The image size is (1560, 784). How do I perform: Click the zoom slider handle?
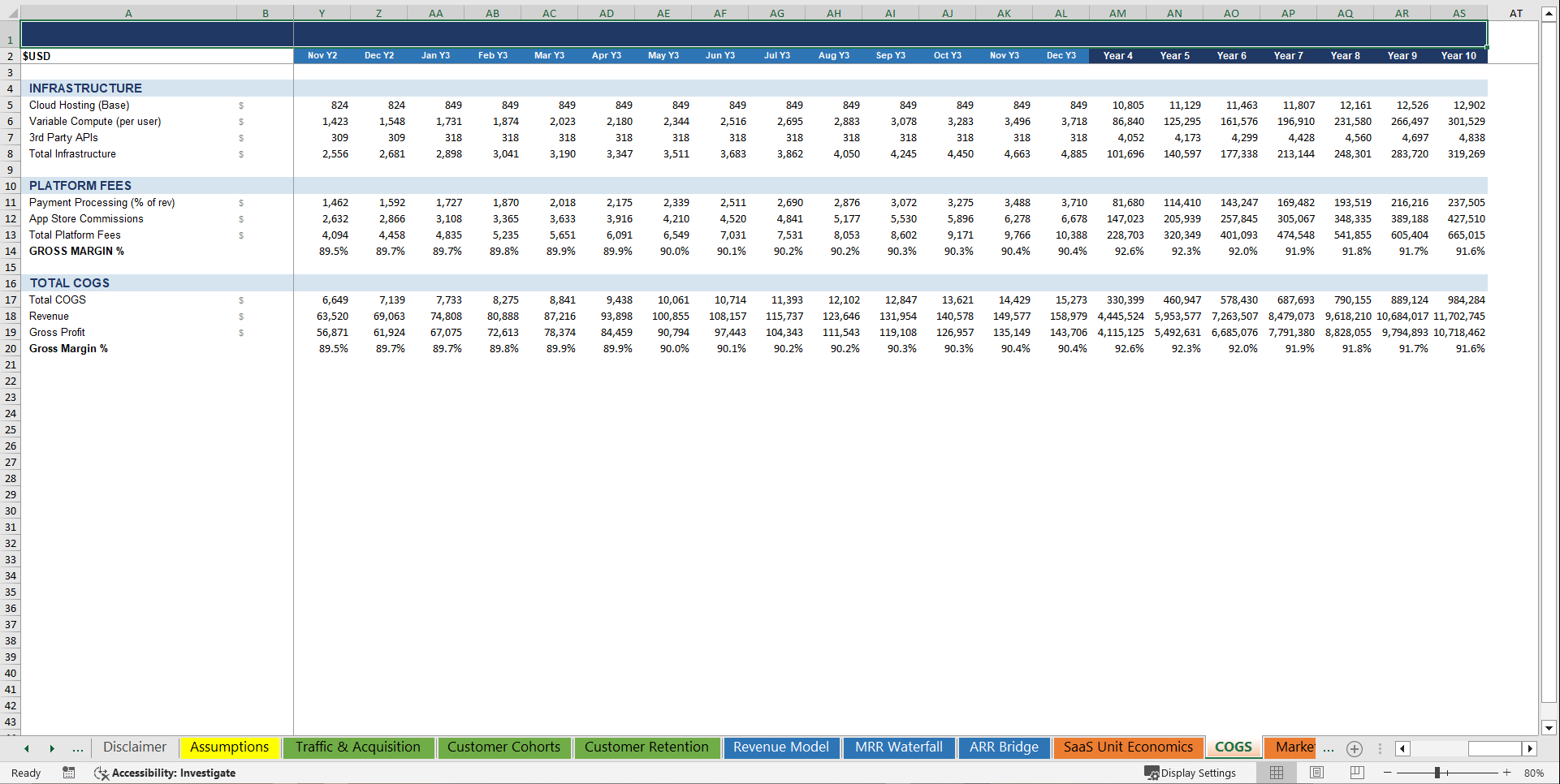[x=1437, y=773]
